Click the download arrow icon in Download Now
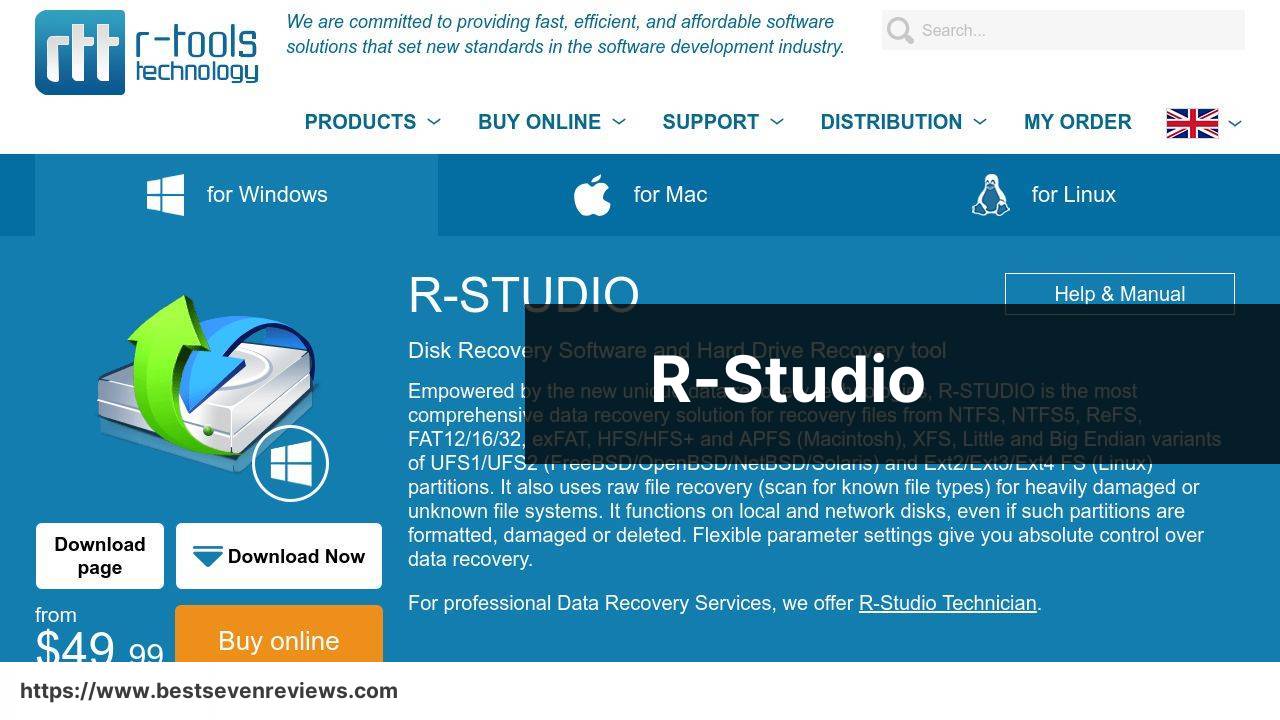 coord(207,556)
